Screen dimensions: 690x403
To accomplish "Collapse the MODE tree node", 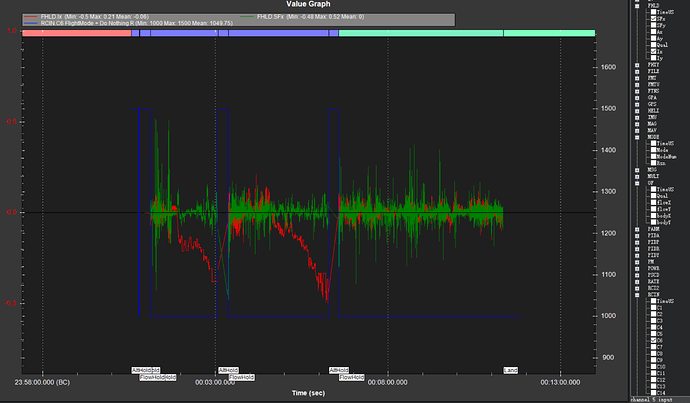I will (x=637, y=137).
